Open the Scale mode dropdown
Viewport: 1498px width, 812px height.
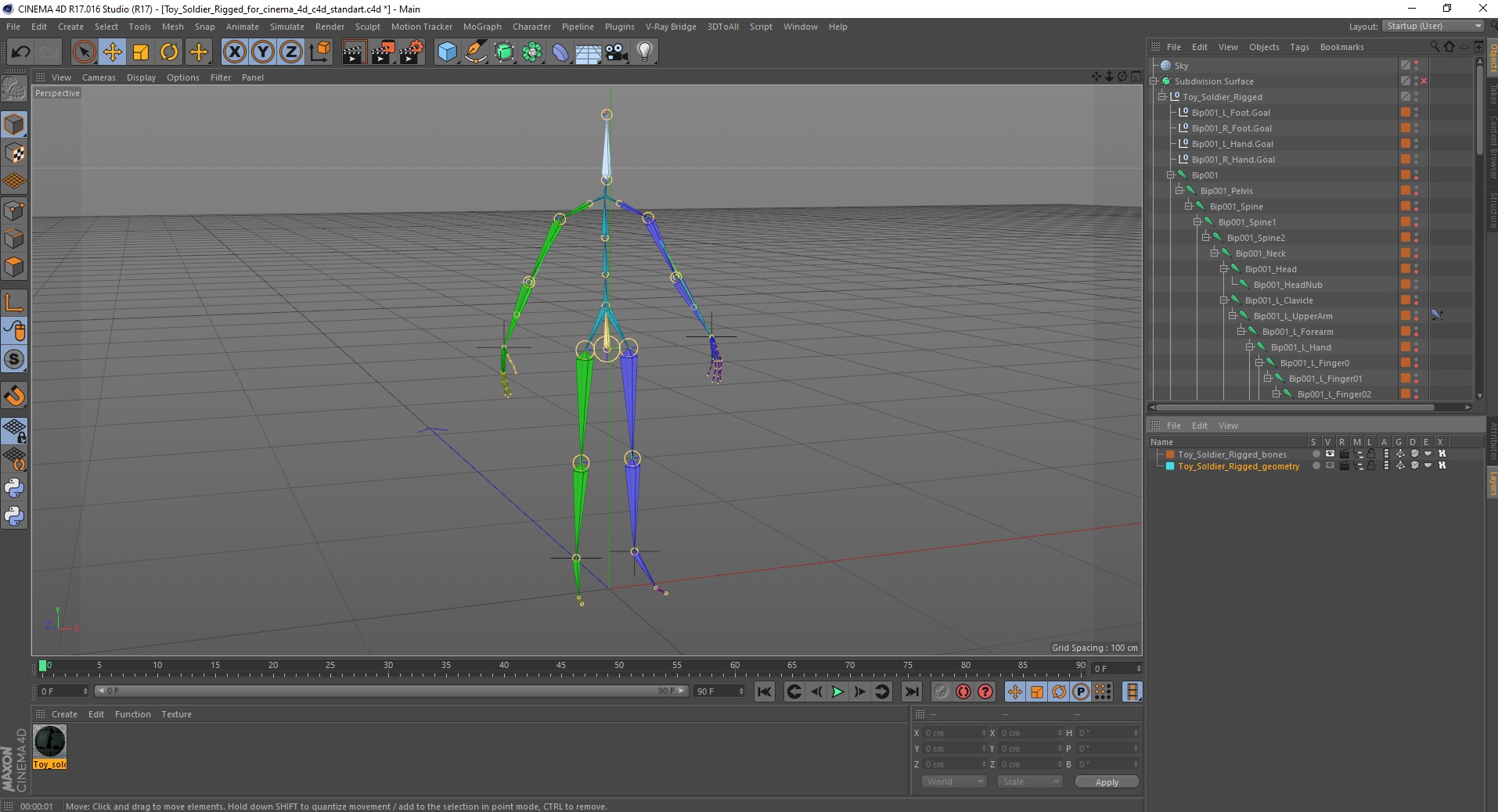coord(1029,781)
